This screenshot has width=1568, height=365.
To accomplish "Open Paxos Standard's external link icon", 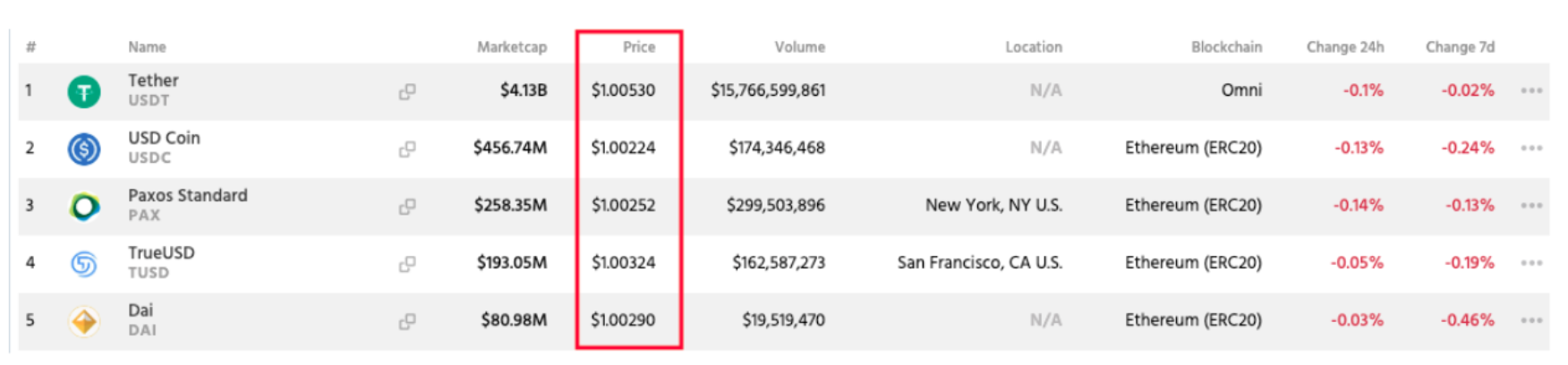I will [x=407, y=206].
